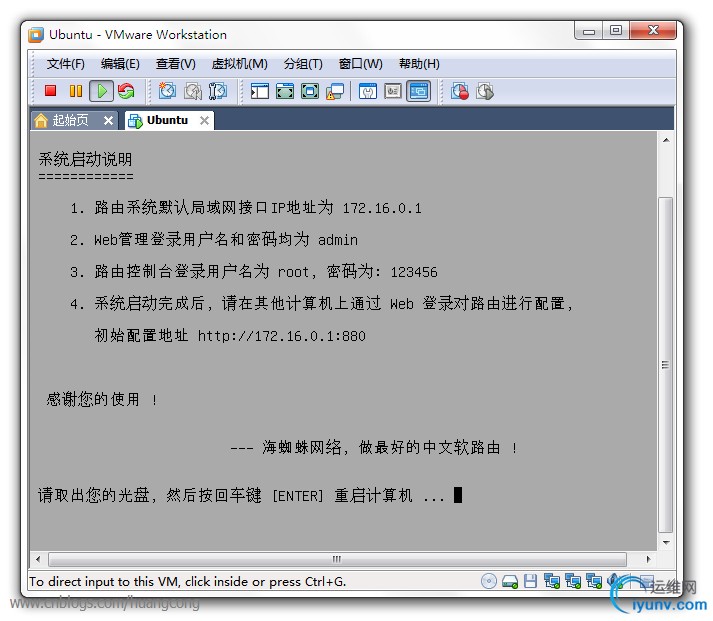This screenshot has height=621, width=713.
Task: Click the 海蜘蛛网络 slogan line
Action: click(374, 447)
